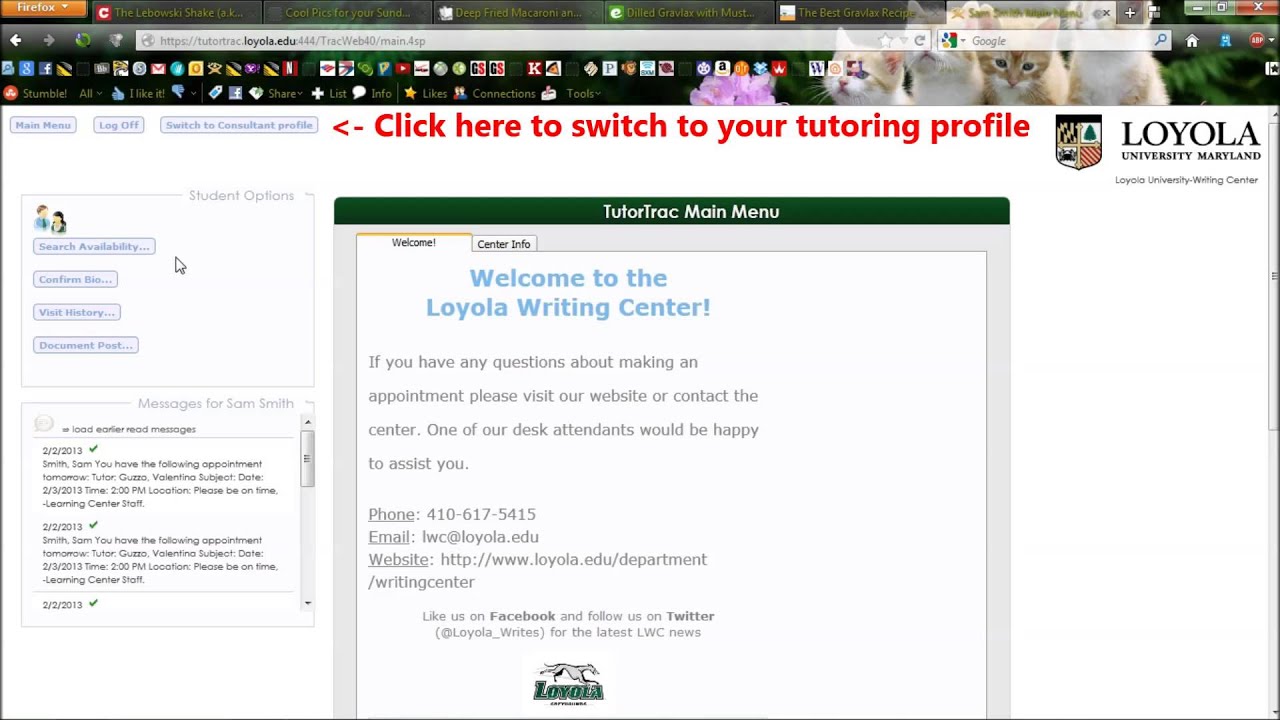Viewport: 1280px width, 720px height.
Task: Click the I like it thumbs-up
Action: 138,93
